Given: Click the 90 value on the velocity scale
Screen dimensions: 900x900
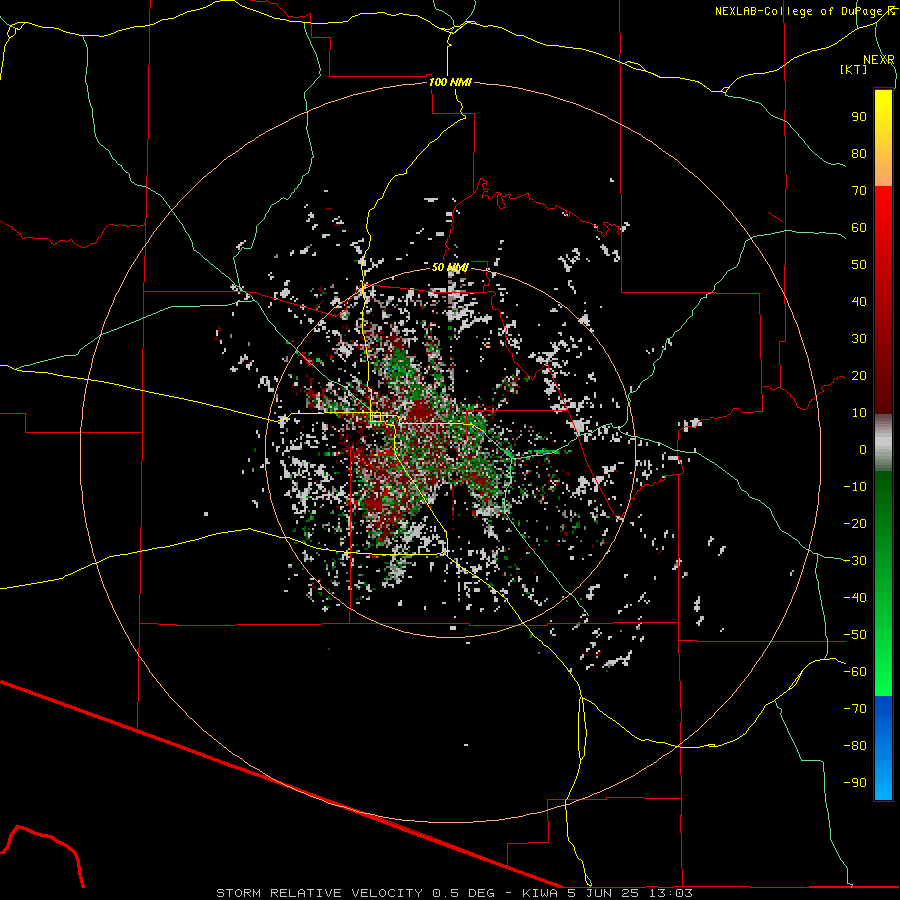Looking at the screenshot, I should [859, 117].
